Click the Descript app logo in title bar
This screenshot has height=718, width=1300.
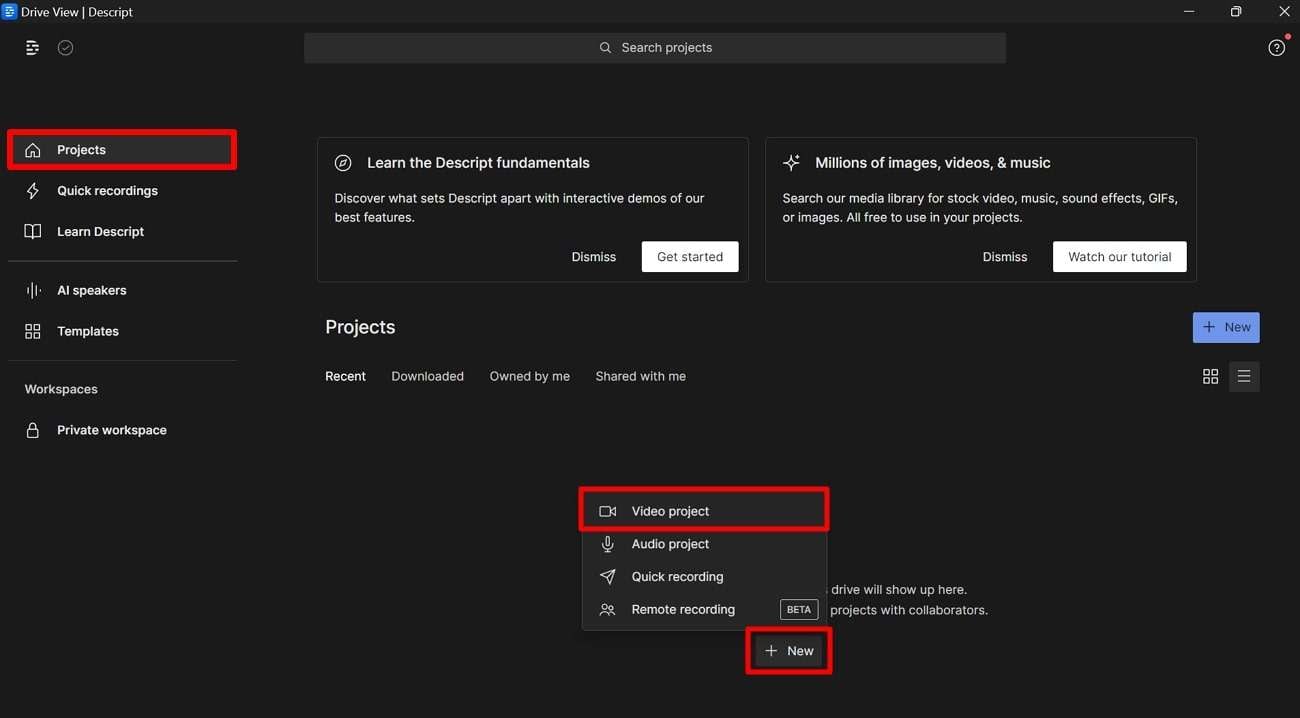pyautogui.click(x=10, y=12)
